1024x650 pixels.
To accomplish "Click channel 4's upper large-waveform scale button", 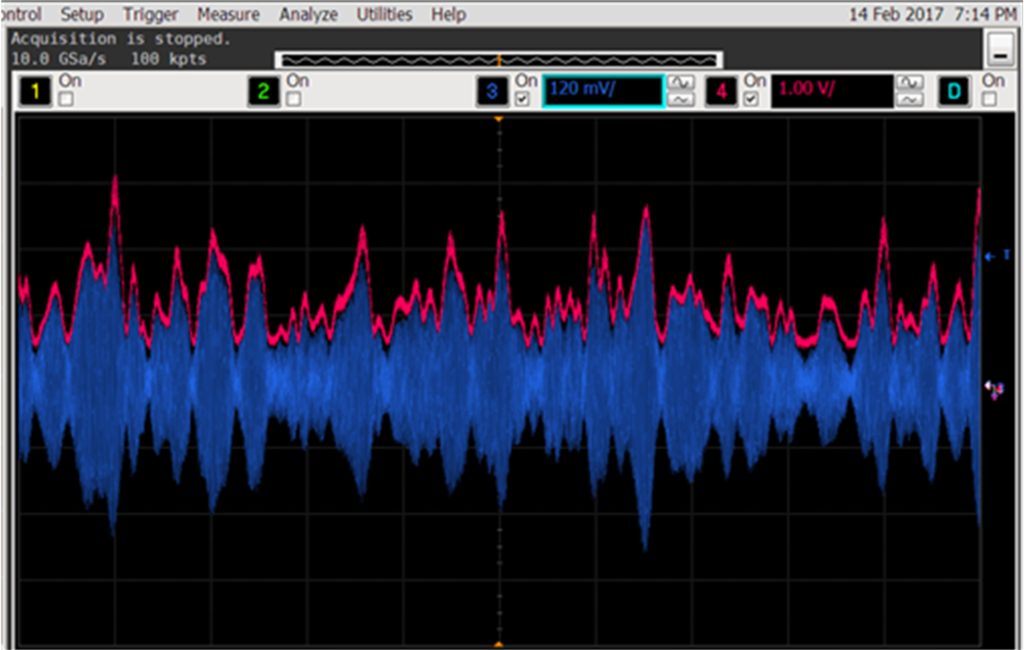I will [909, 82].
